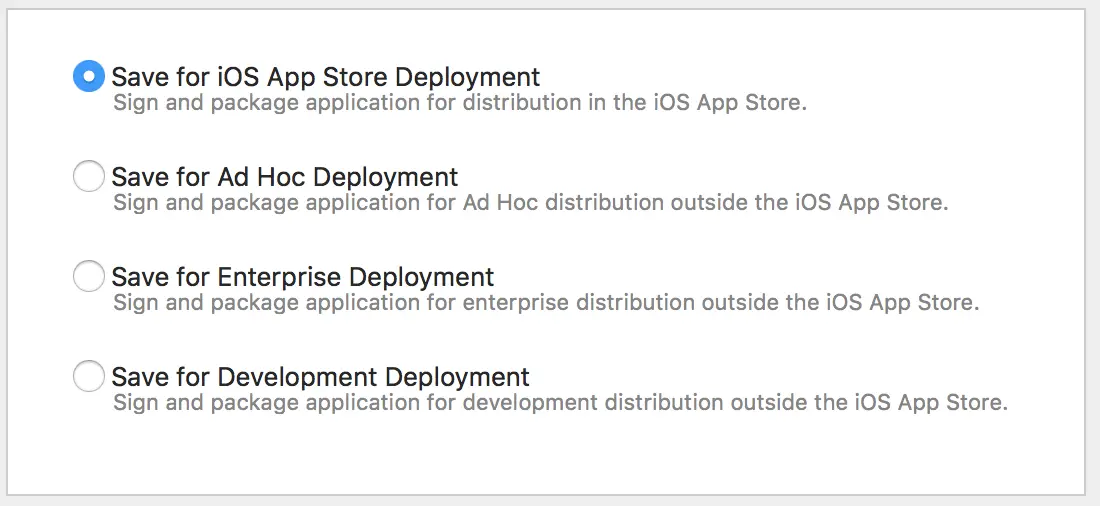This screenshot has height=506, width=1100.
Task: Click description mentioning enterprise distribution outside
Action: coord(546,303)
